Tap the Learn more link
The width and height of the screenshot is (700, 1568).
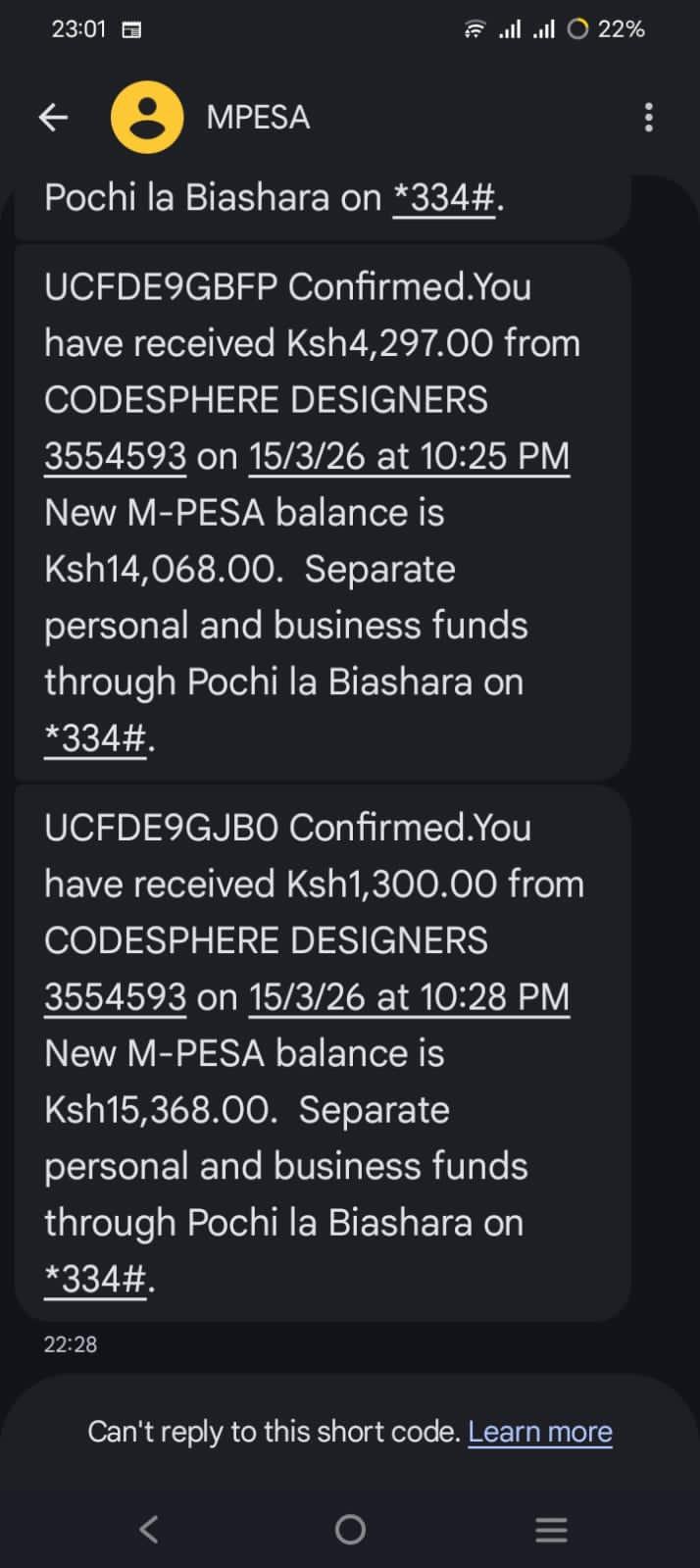coord(540,1432)
